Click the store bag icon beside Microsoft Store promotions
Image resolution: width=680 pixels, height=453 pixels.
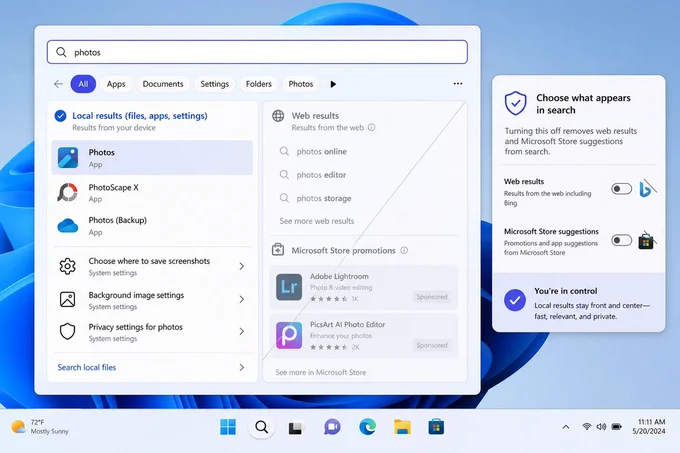click(278, 250)
